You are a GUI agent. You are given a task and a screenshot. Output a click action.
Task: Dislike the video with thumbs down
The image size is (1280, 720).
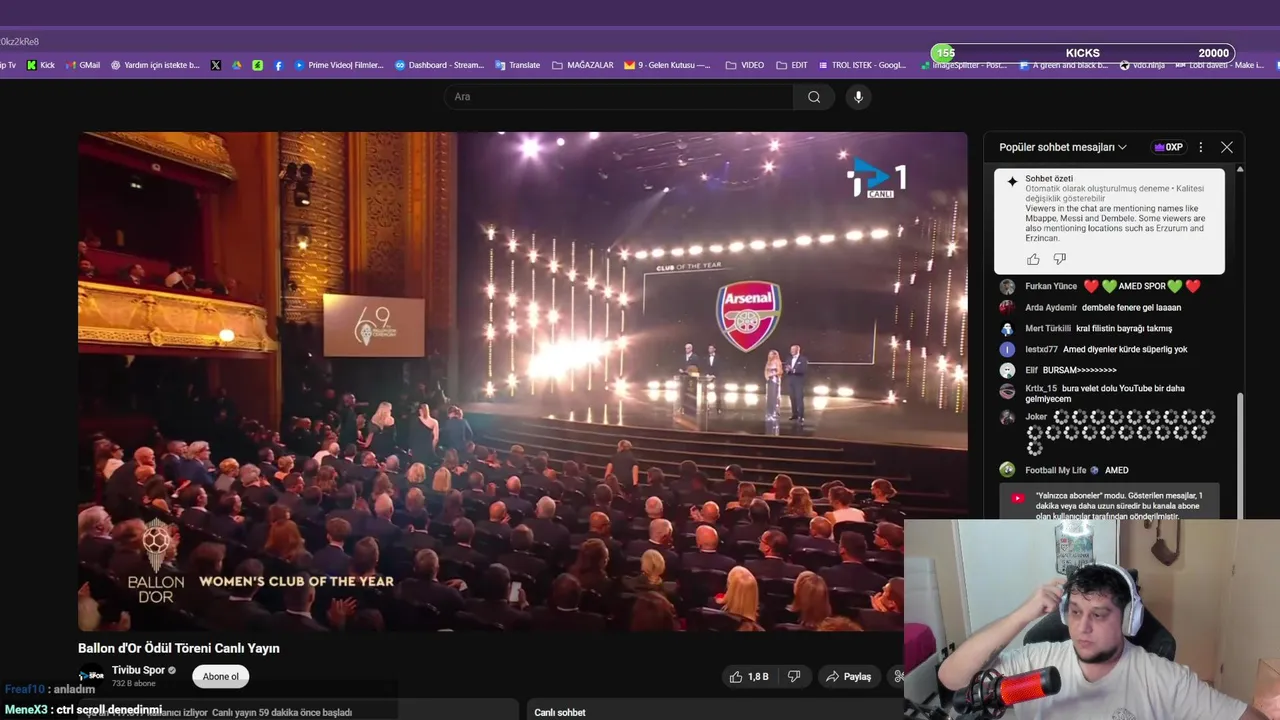click(x=794, y=677)
